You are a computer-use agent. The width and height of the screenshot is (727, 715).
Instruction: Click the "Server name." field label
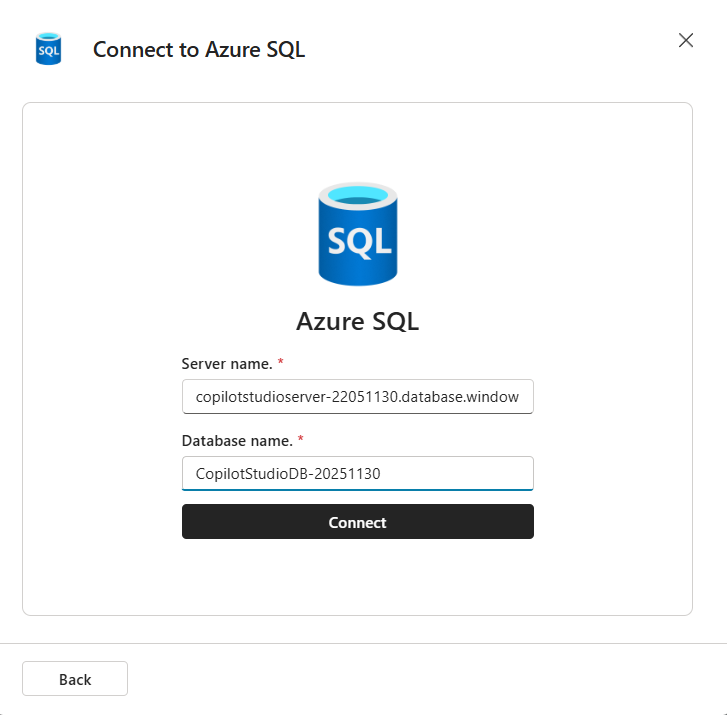[x=227, y=364]
